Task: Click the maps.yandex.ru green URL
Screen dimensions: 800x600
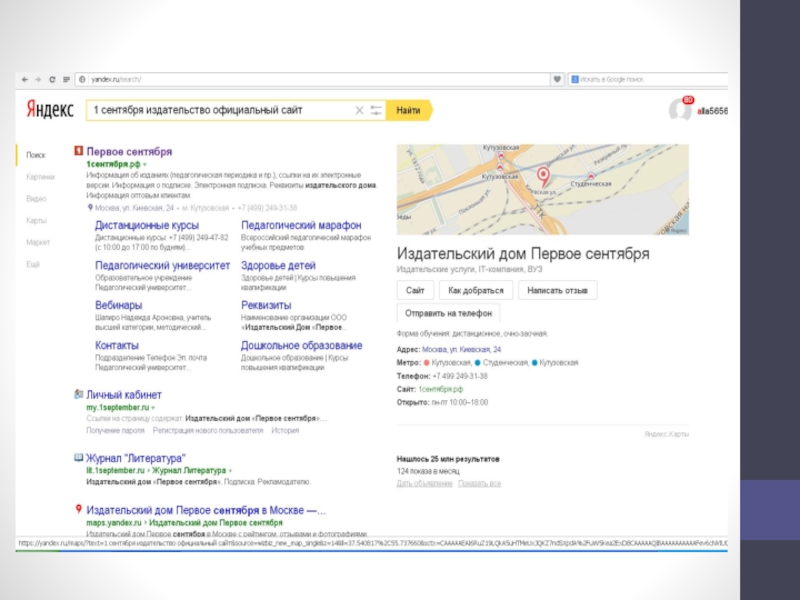Action: click(x=114, y=523)
